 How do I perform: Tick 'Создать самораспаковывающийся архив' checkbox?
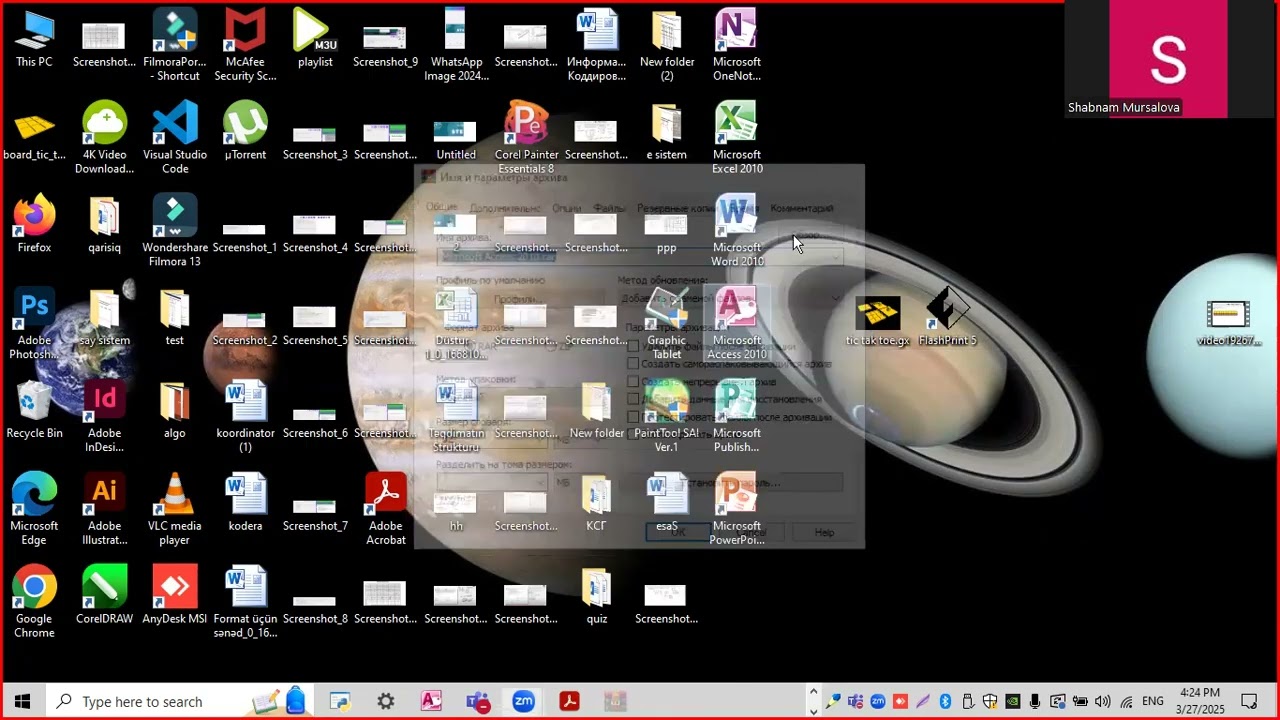(x=633, y=364)
